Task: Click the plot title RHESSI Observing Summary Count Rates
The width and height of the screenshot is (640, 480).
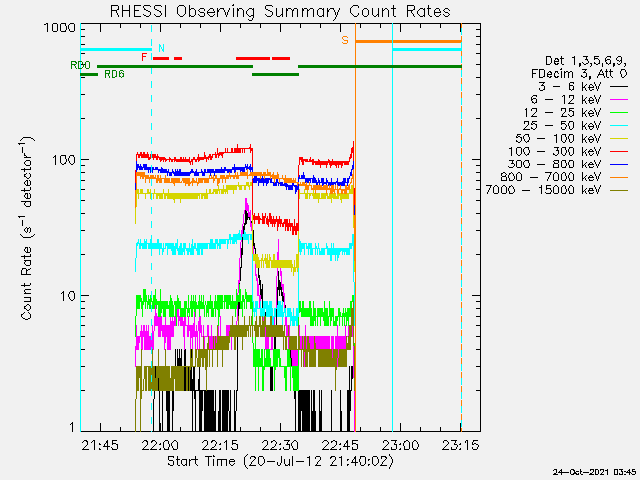Action: pyautogui.click(x=280, y=11)
